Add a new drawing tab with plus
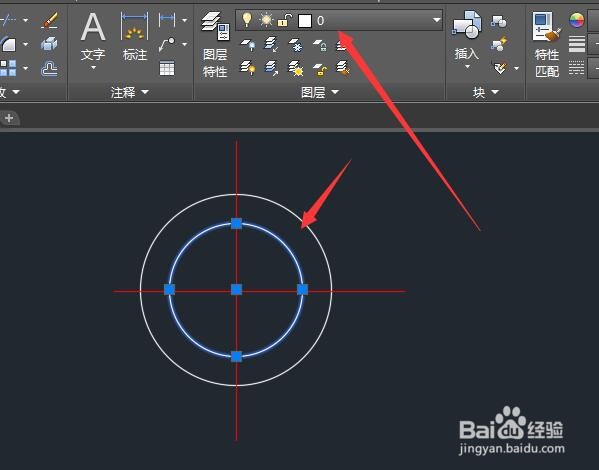Image resolution: width=599 pixels, height=470 pixels. (x=9, y=118)
